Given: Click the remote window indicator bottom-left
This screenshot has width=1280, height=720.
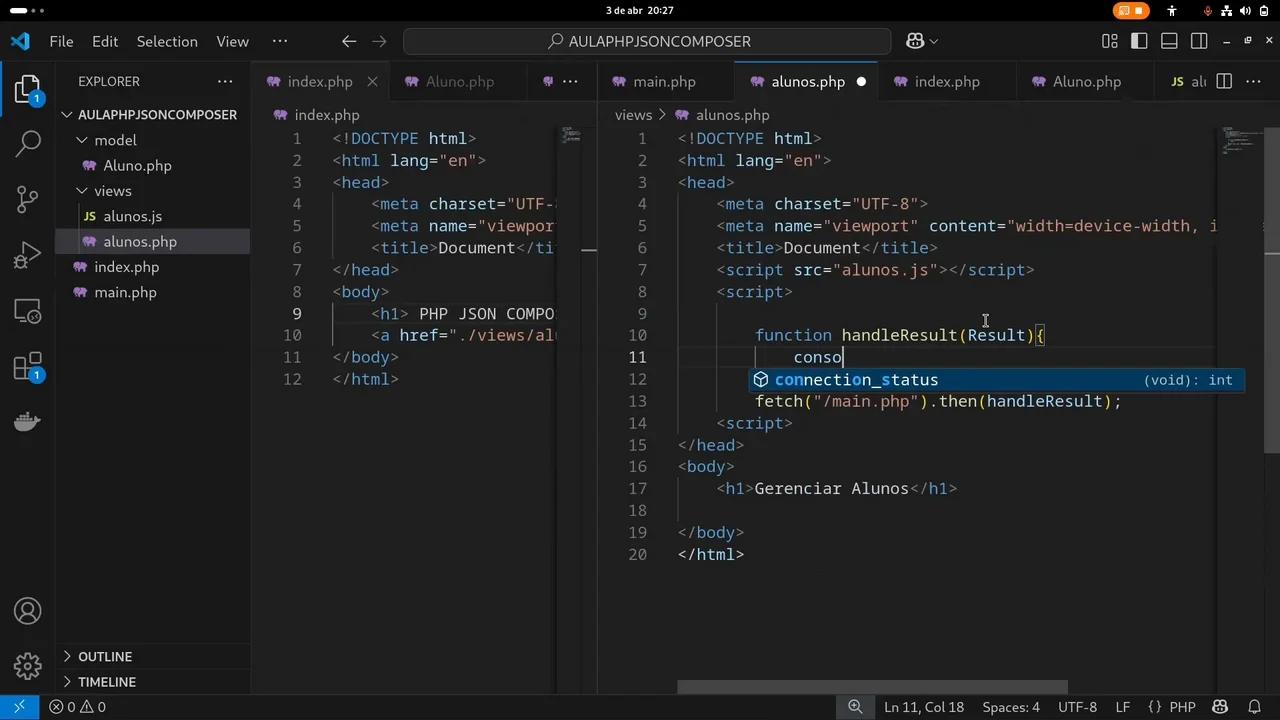Looking at the screenshot, I should click(x=17, y=707).
